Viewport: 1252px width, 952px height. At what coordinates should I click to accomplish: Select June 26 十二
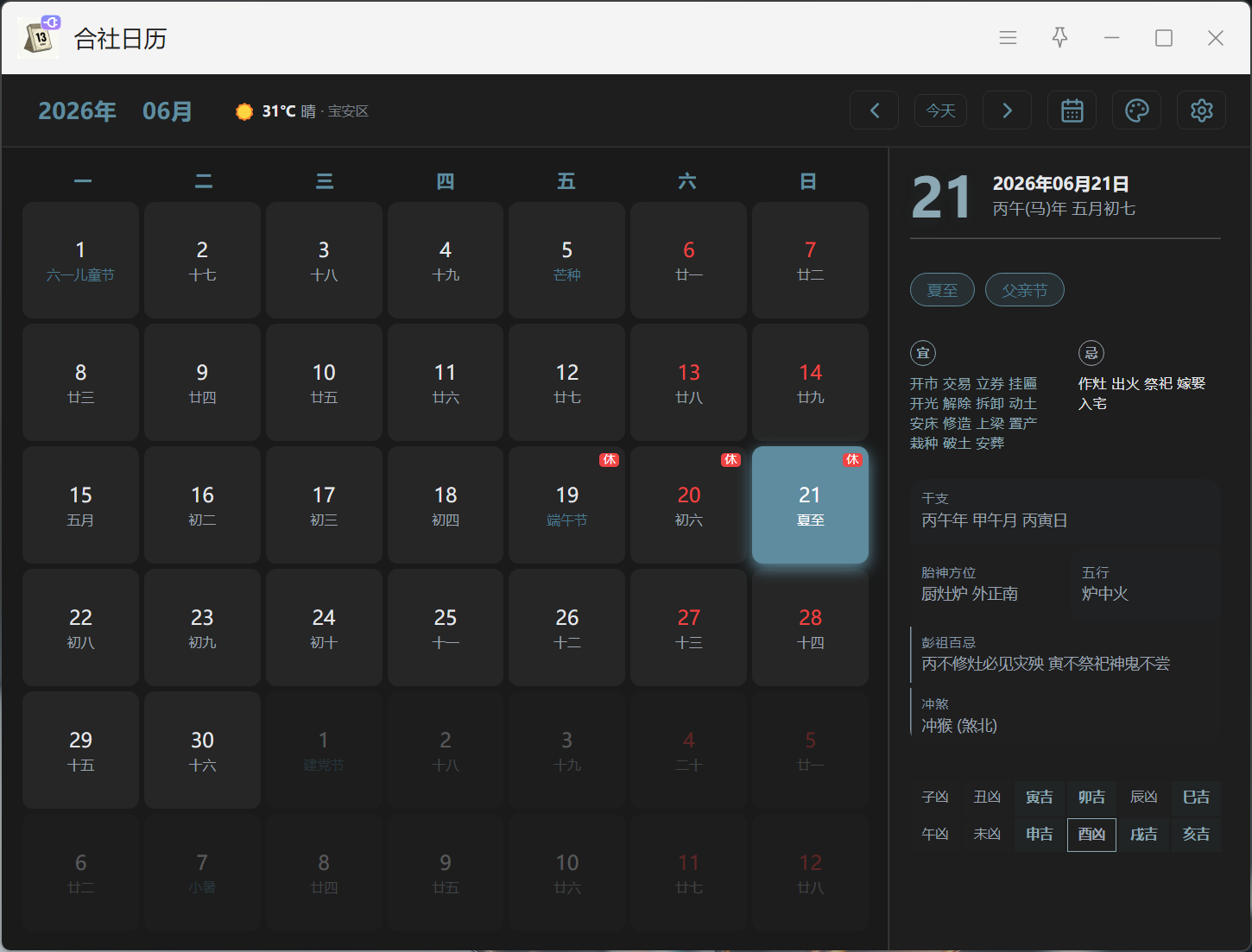click(566, 628)
